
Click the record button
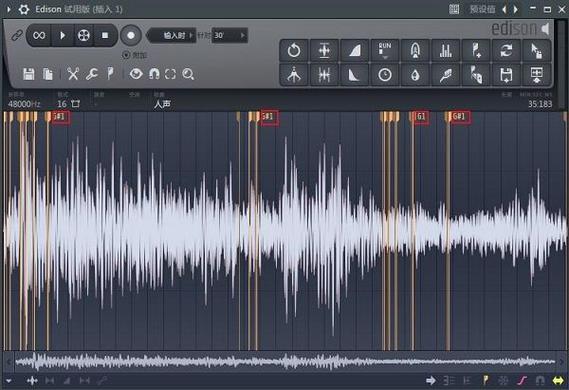coord(131,35)
